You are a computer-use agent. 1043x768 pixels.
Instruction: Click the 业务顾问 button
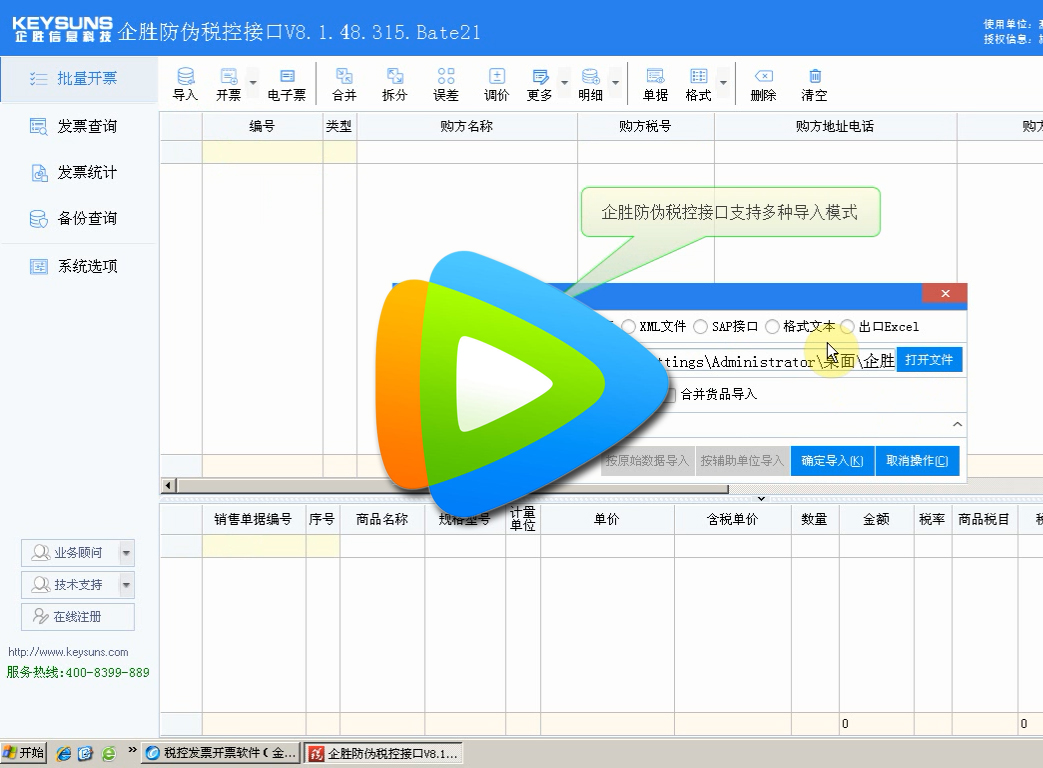coord(70,553)
